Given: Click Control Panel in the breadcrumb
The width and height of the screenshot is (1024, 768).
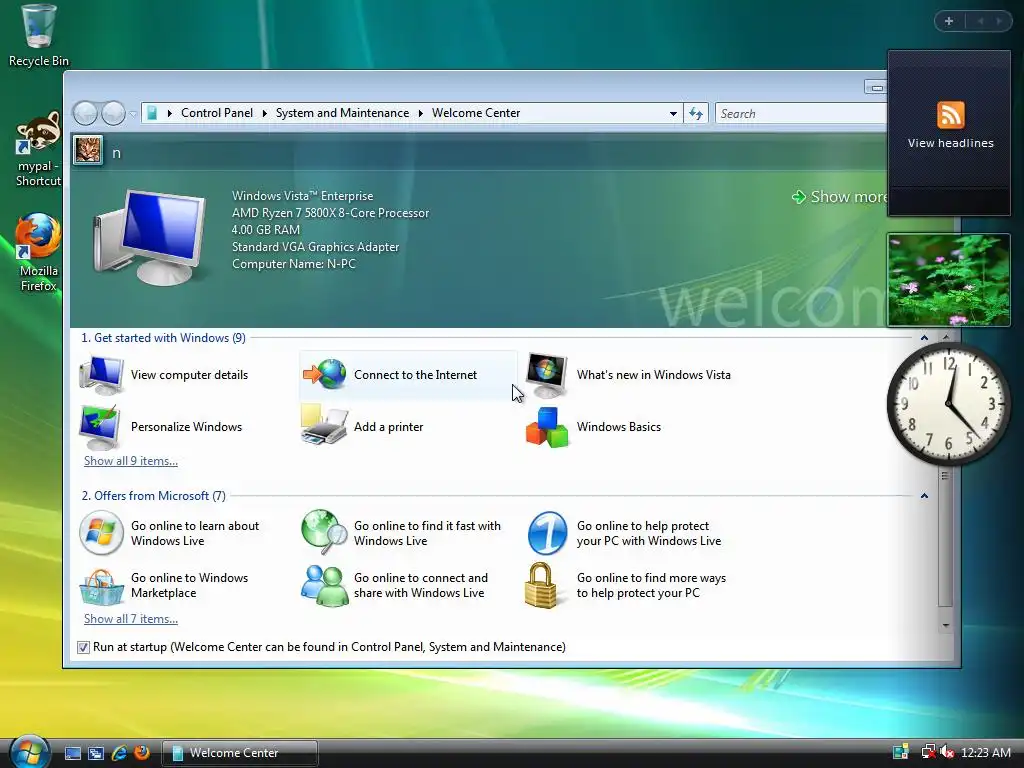Looking at the screenshot, I should pos(217,113).
